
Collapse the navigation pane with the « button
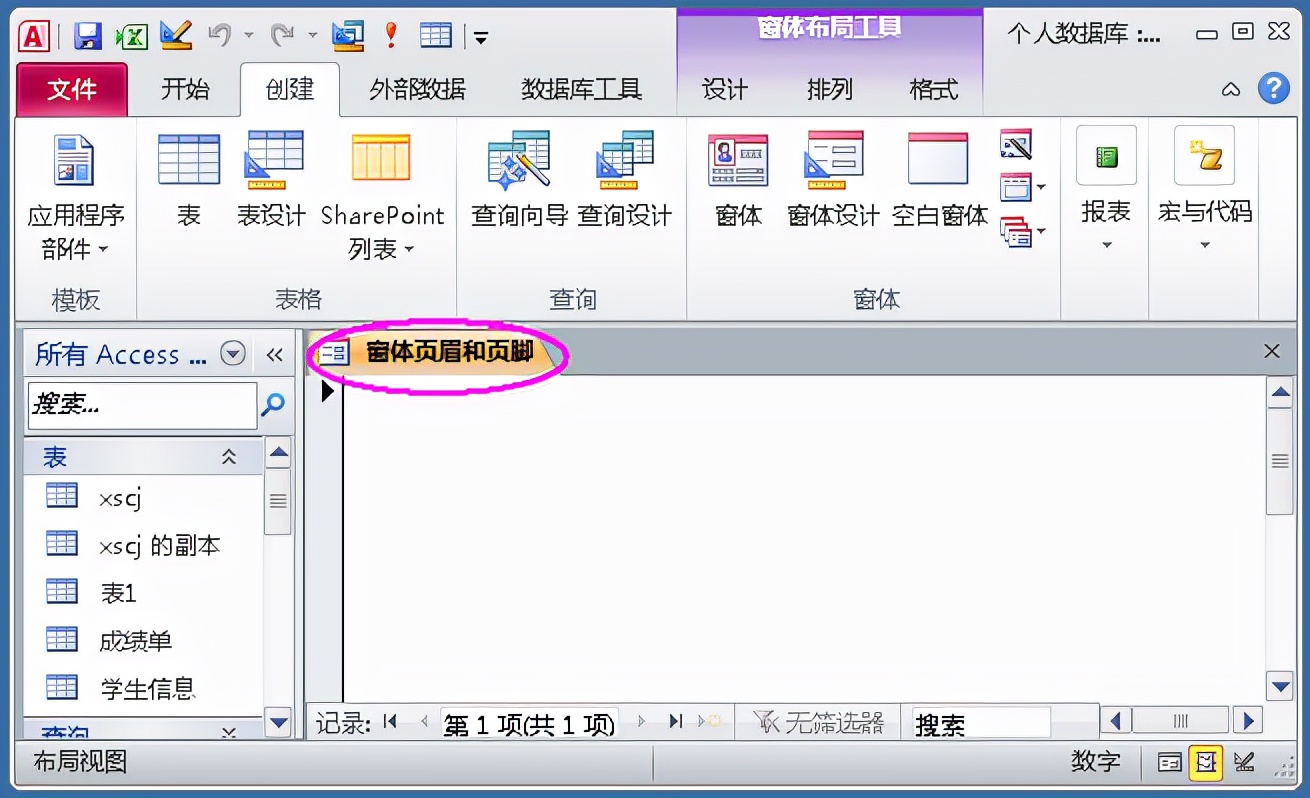pyautogui.click(x=274, y=353)
